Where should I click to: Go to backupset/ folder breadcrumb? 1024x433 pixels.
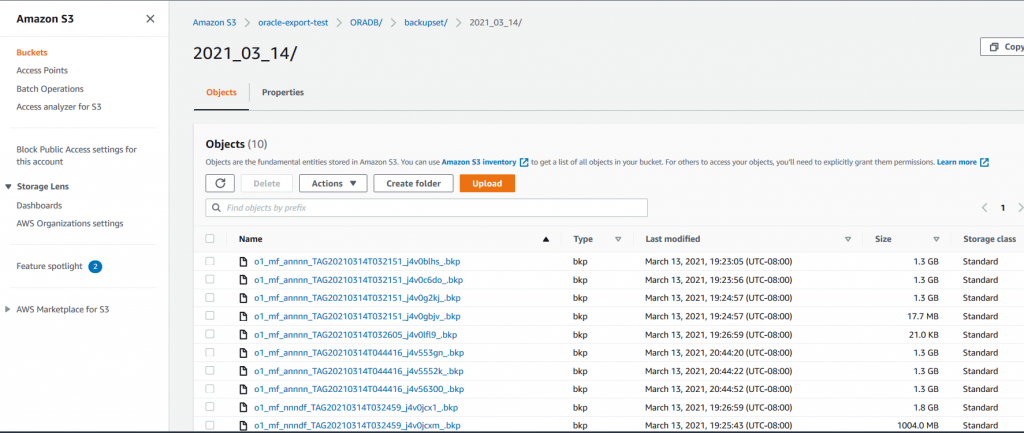[x=426, y=23]
